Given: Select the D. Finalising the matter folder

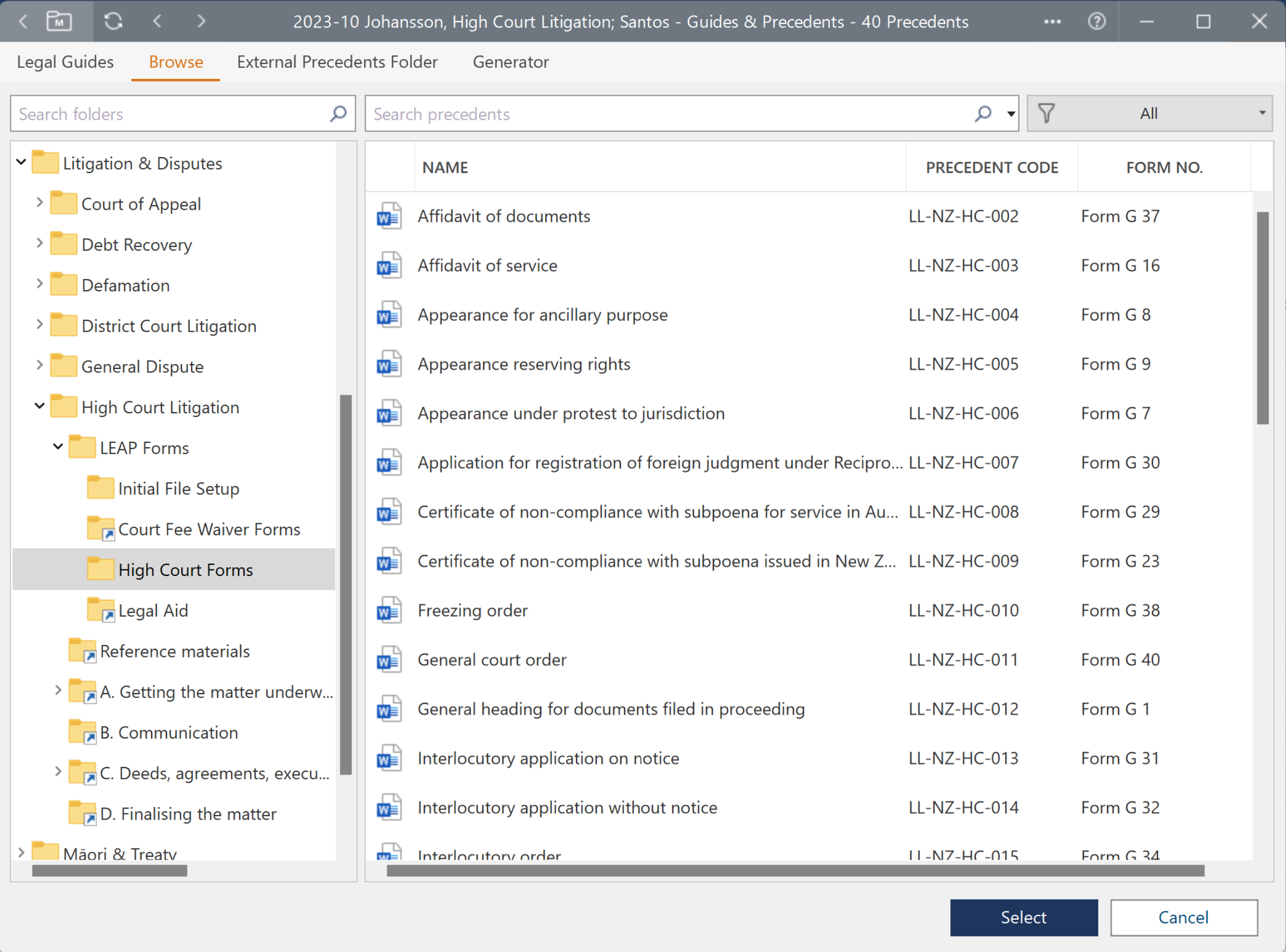Looking at the screenshot, I should 188,813.
